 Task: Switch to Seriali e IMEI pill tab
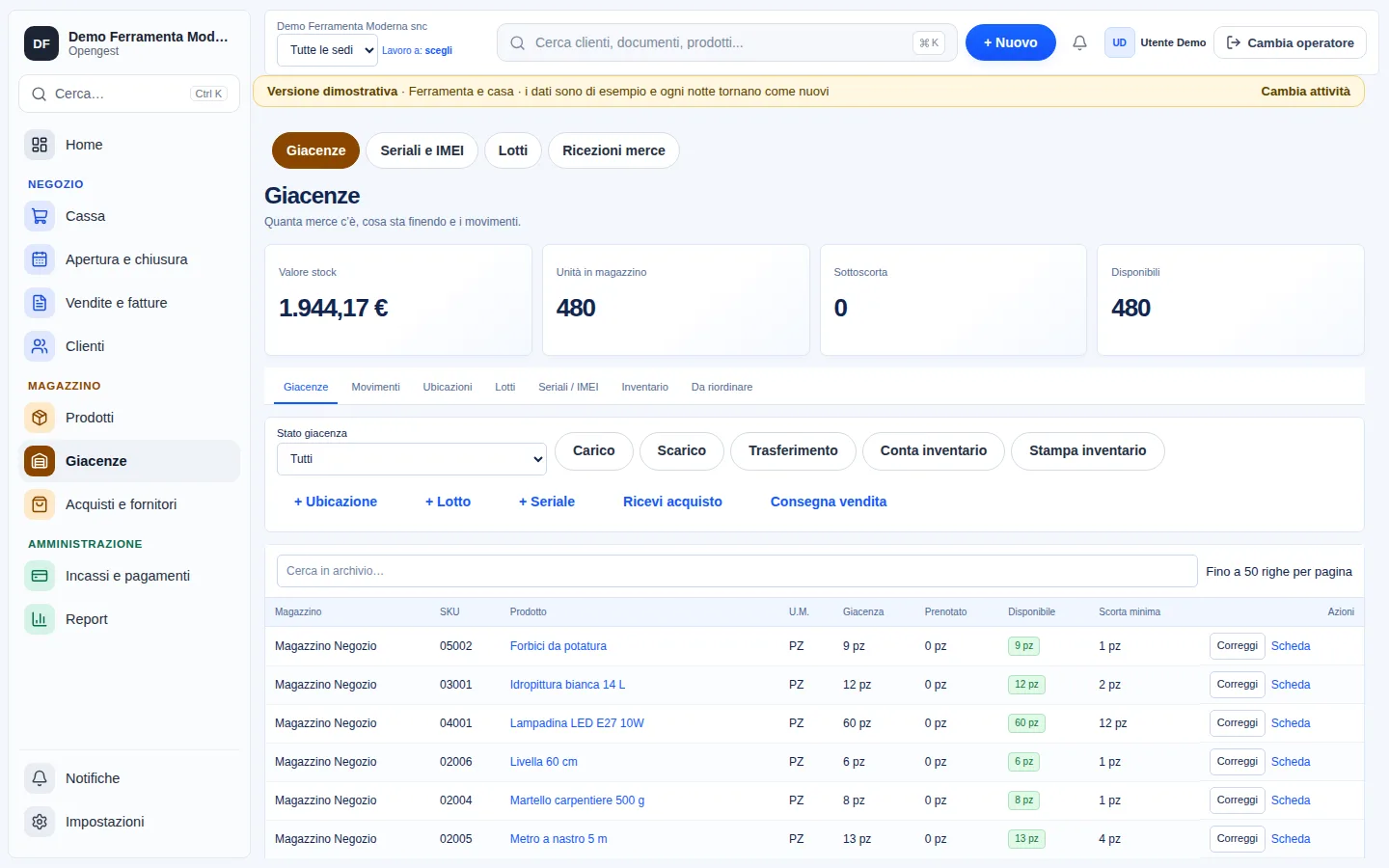click(x=422, y=150)
